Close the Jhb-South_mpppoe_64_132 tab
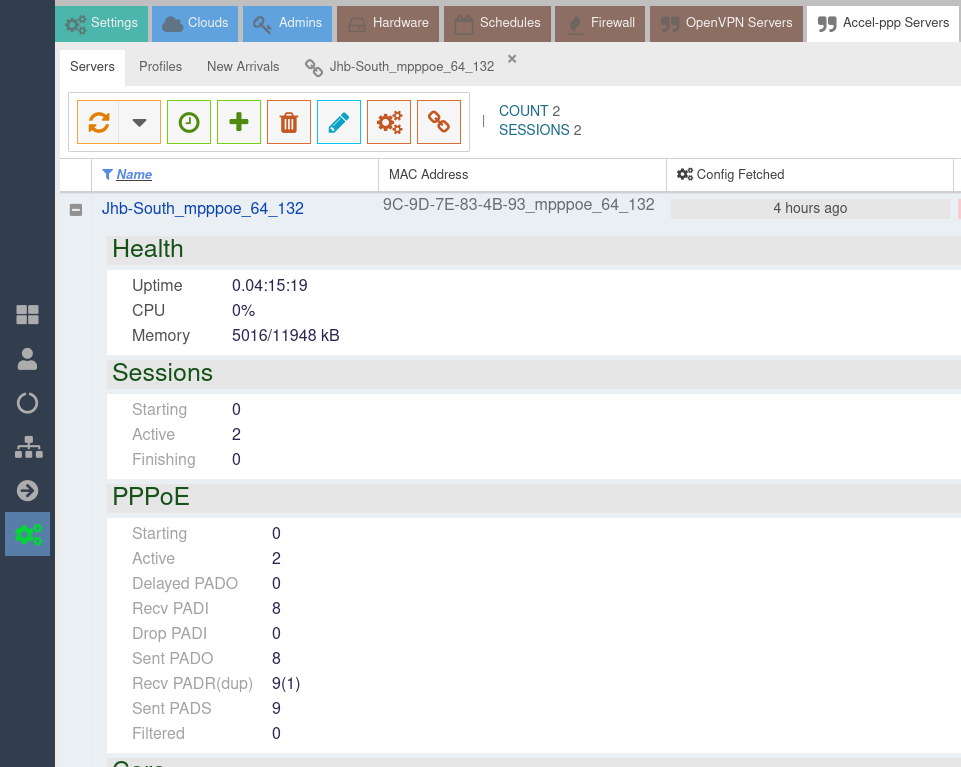 point(512,59)
